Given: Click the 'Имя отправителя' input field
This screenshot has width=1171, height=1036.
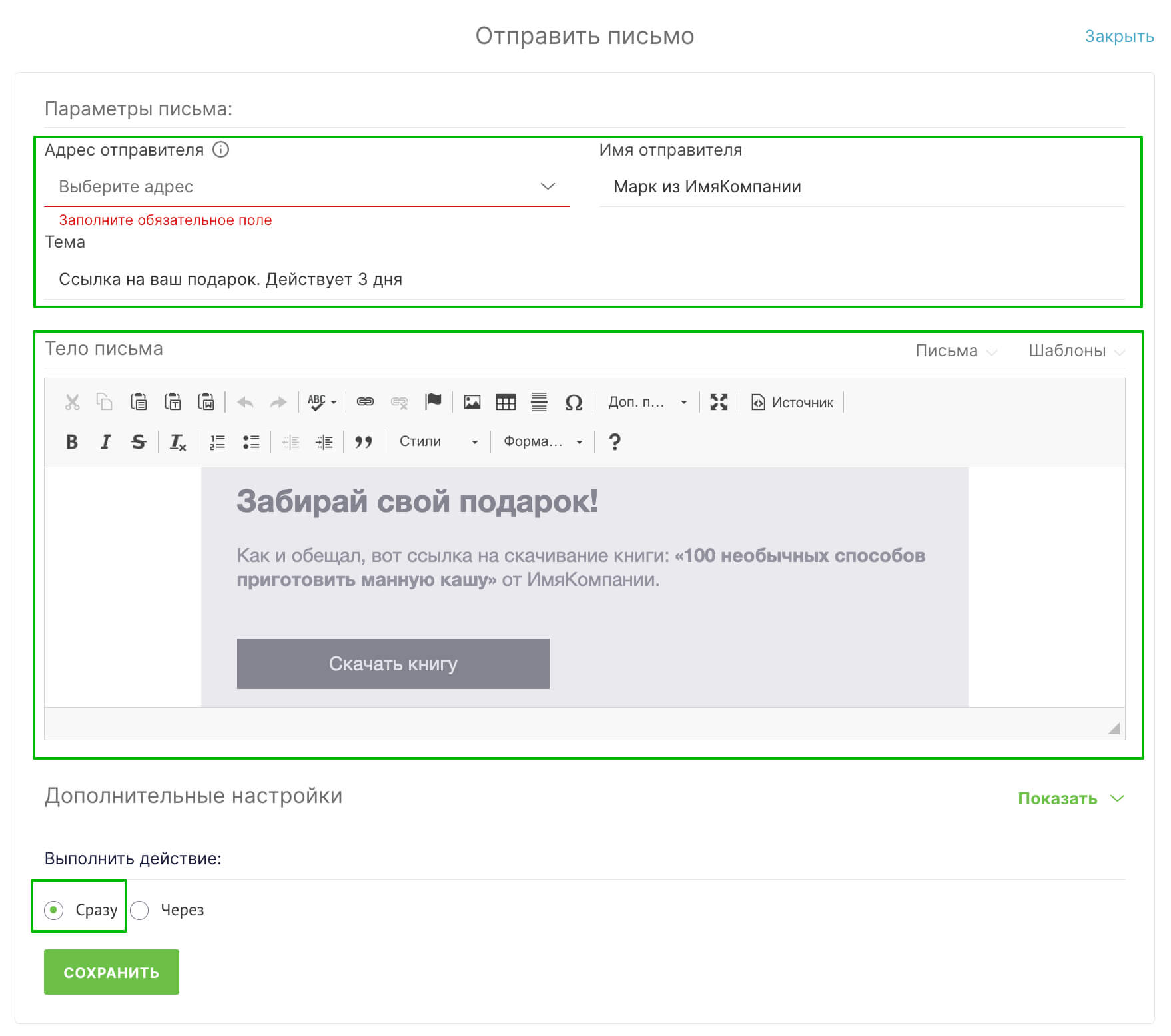Looking at the screenshot, I should tap(862, 187).
